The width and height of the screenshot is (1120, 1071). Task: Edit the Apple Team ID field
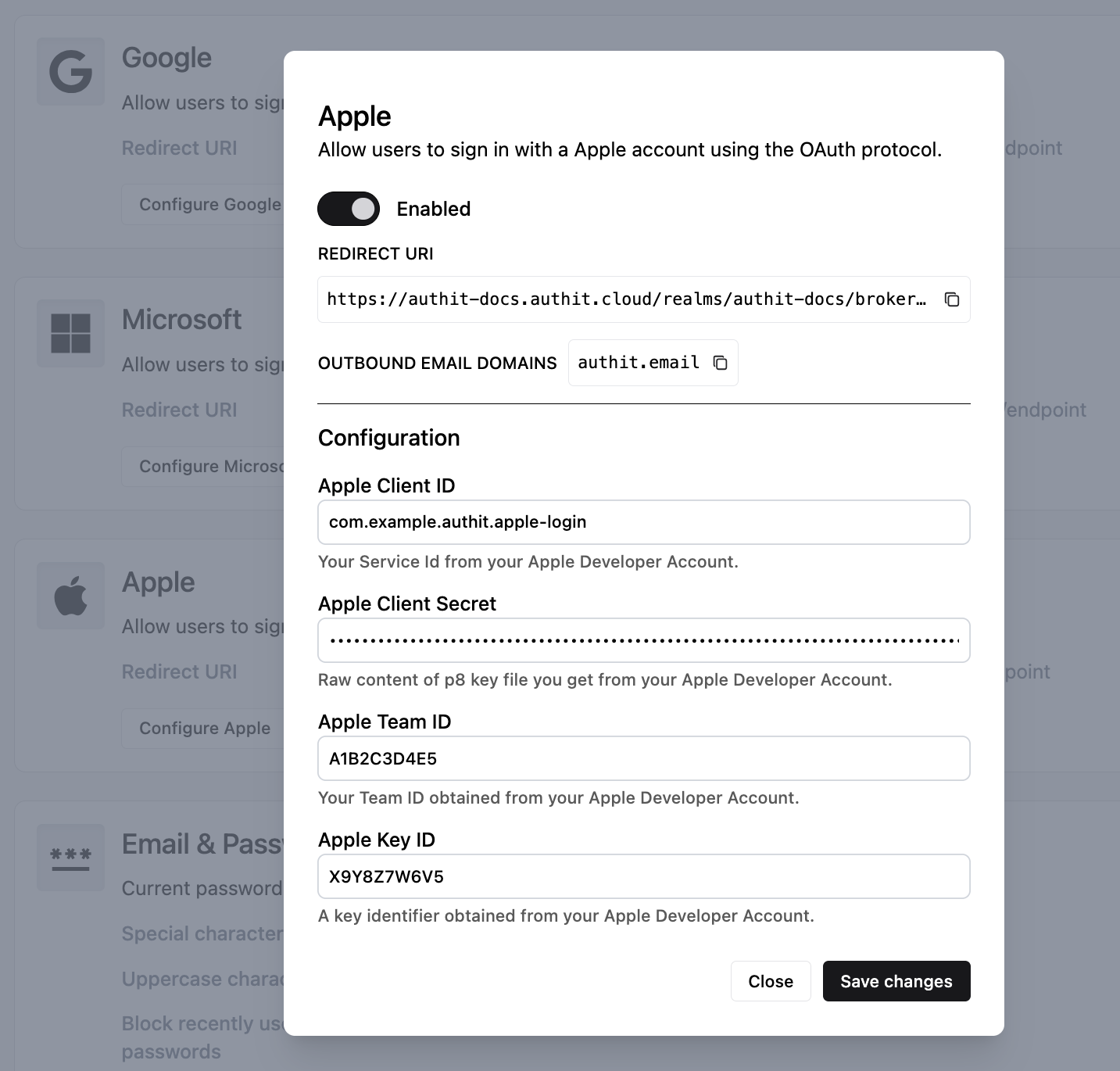[643, 758]
